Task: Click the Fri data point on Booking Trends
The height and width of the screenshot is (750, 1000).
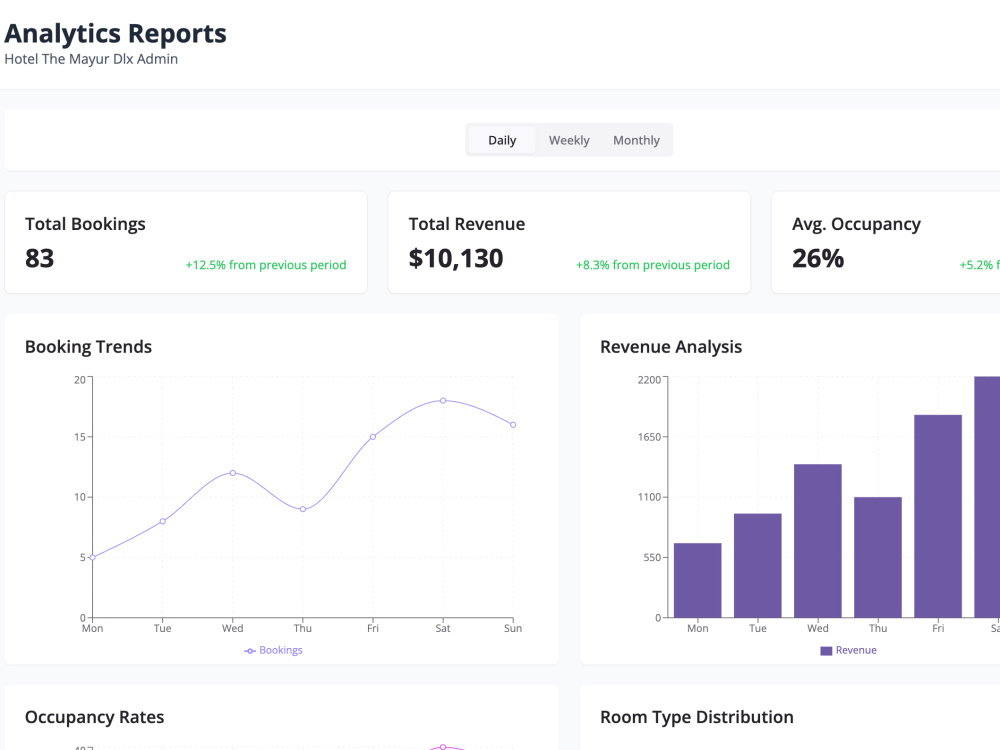Action: coord(373,437)
